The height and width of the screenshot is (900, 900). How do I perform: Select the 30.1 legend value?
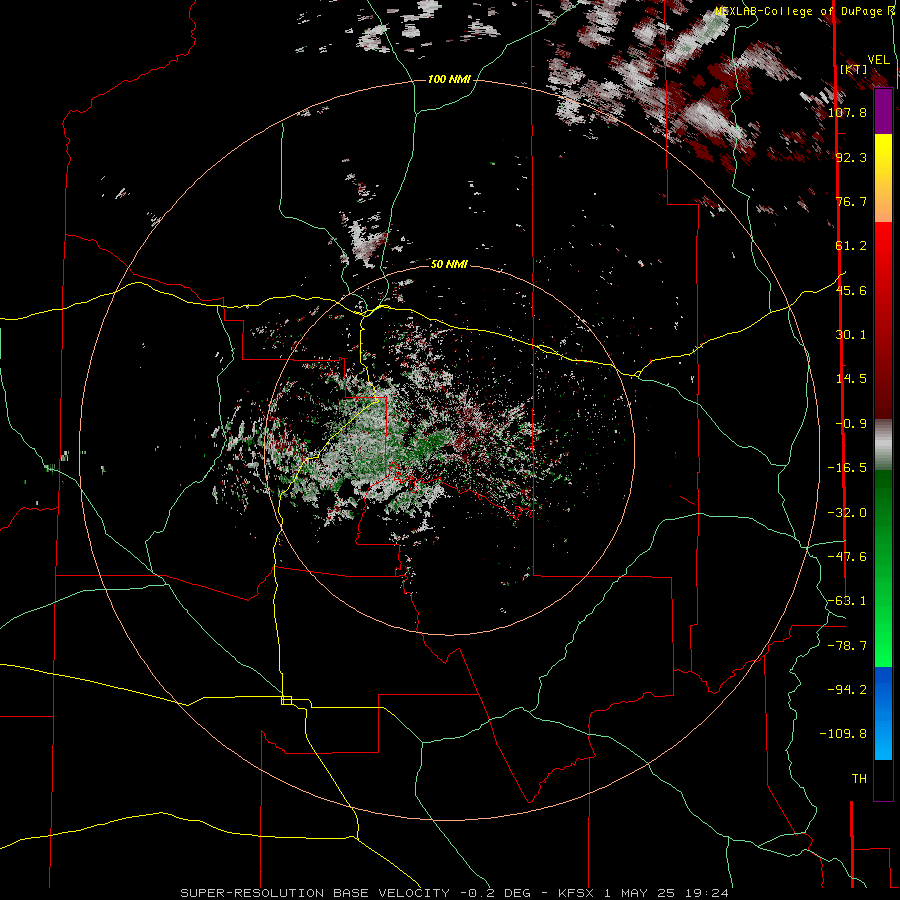tap(851, 335)
